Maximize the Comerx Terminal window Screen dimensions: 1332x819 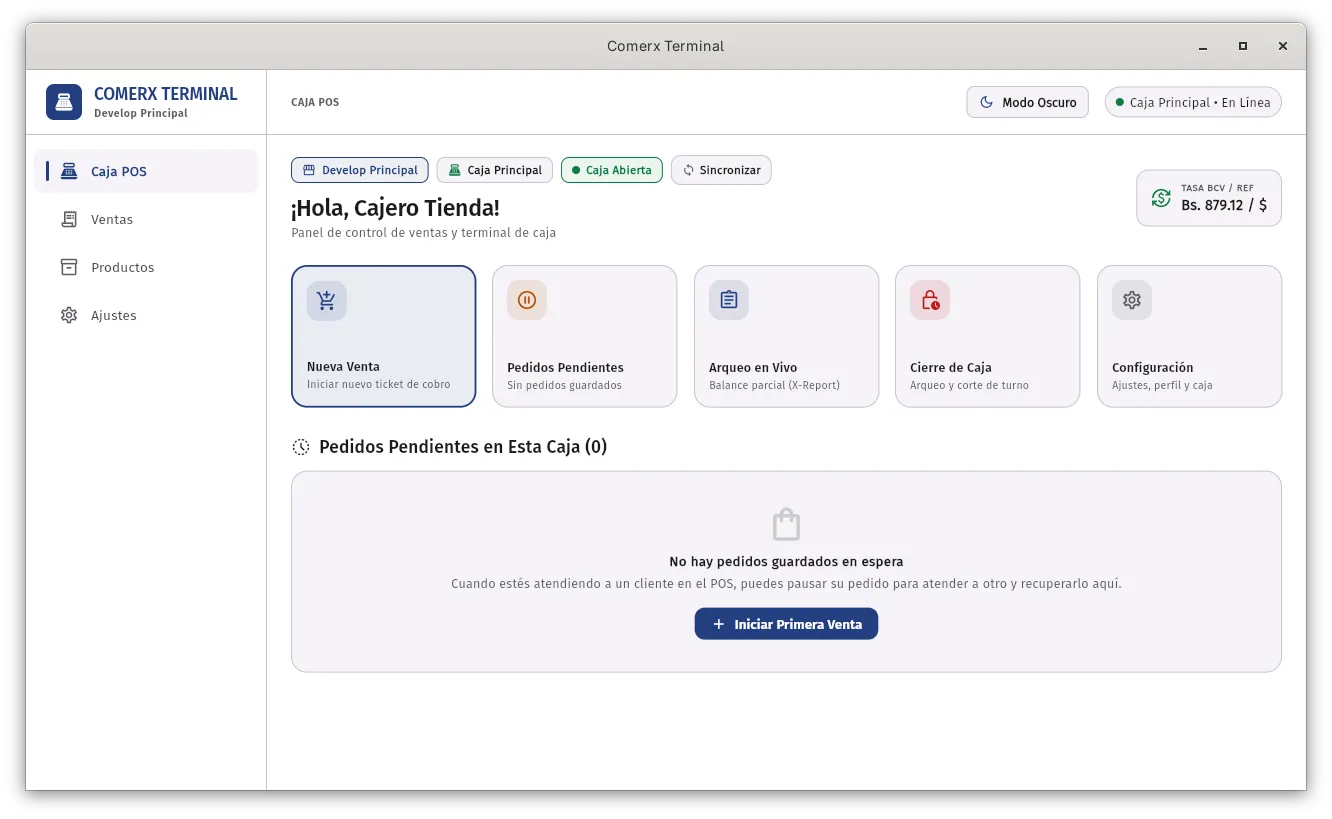(1243, 46)
